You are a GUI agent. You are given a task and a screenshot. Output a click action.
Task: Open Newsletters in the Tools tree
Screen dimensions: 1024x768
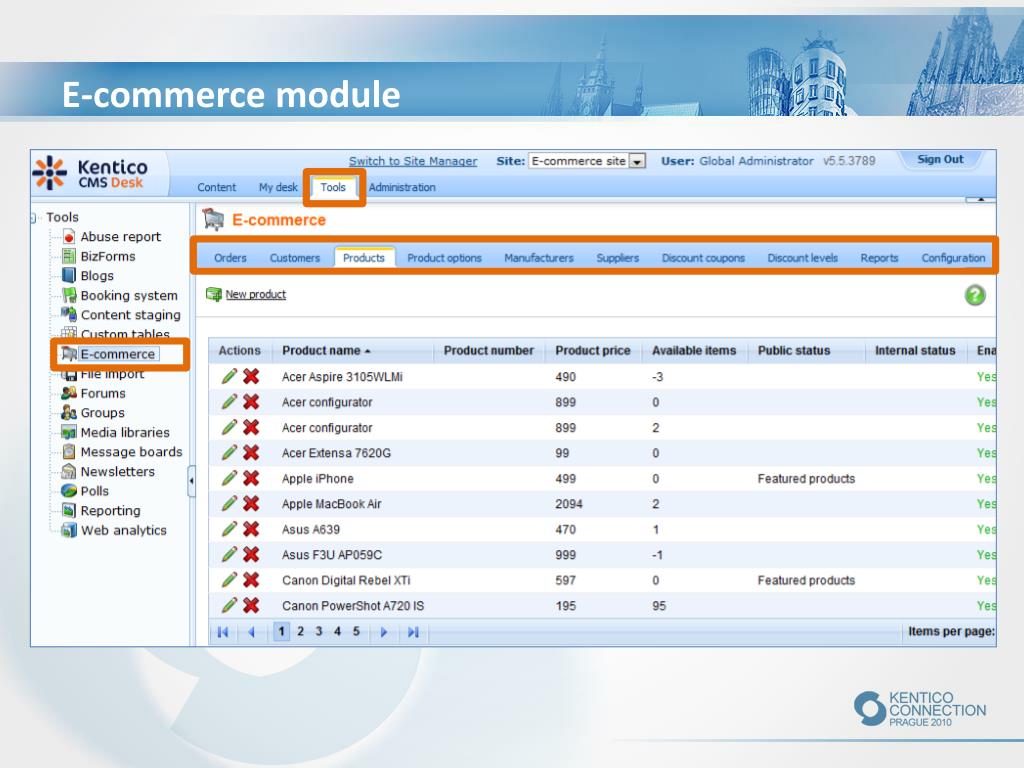click(x=118, y=472)
